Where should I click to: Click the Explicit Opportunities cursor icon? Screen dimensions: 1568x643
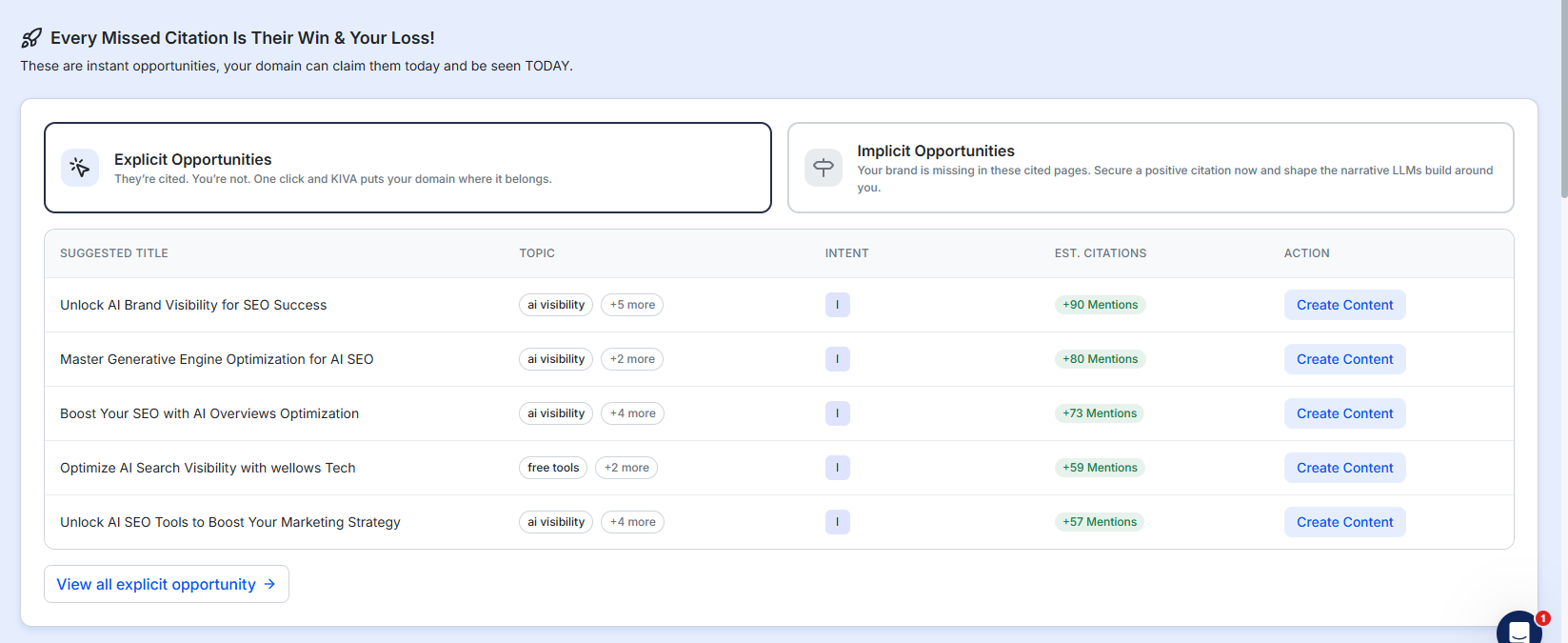point(80,169)
